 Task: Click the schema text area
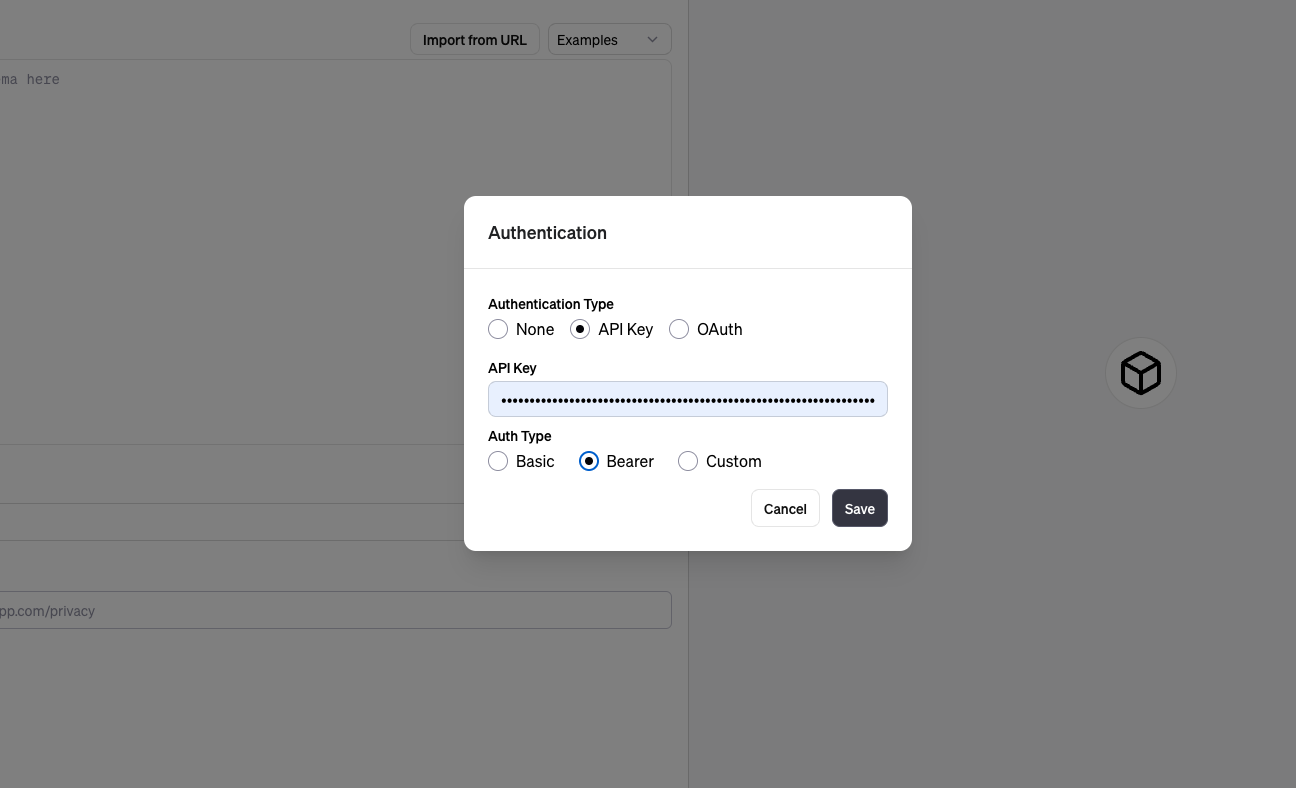click(336, 250)
